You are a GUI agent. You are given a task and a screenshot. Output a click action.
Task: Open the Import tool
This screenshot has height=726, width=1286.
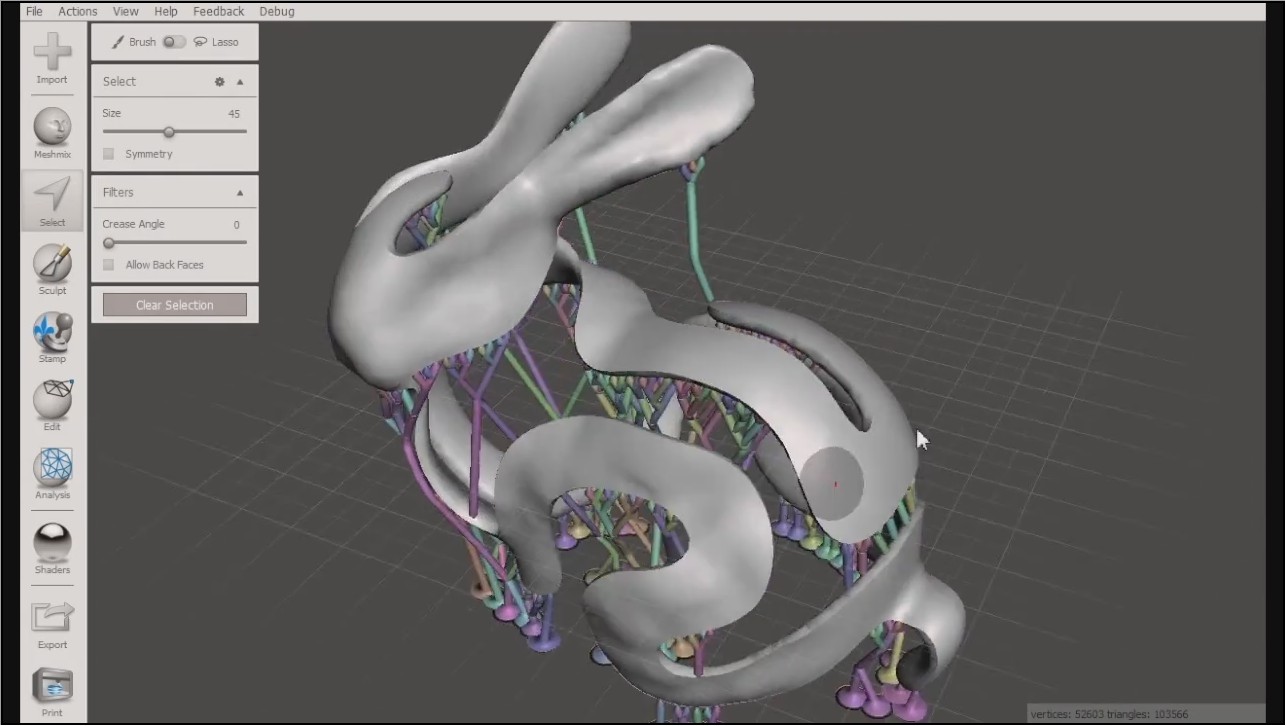[52, 58]
